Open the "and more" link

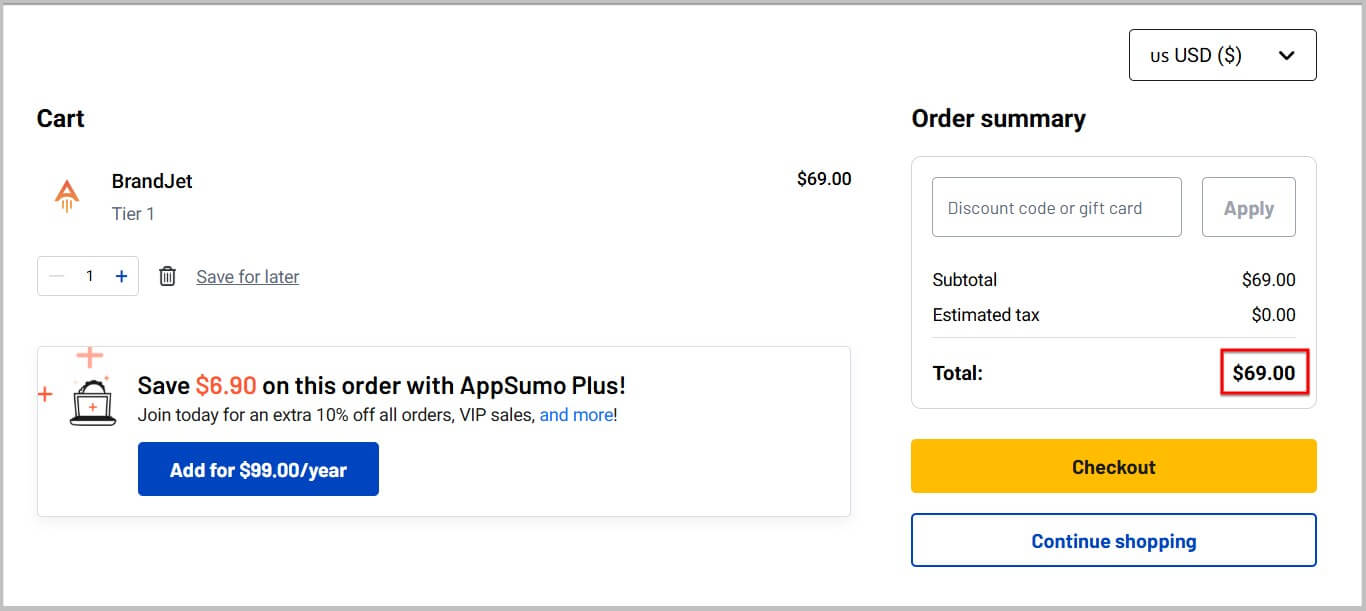(576, 414)
